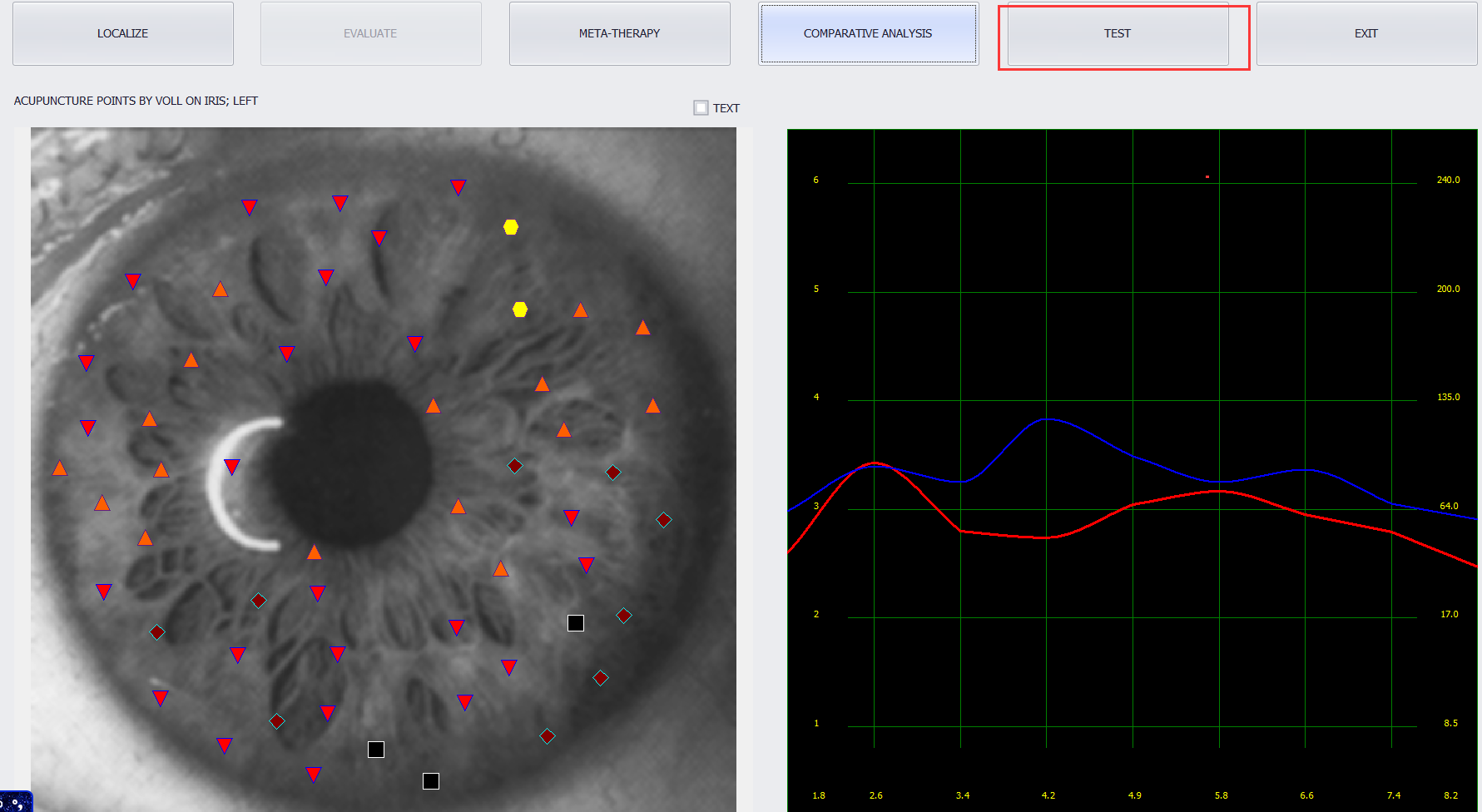Image resolution: width=1482 pixels, height=812 pixels.
Task: Select the upper yellow hexagon iris marker
Action: click(511, 227)
